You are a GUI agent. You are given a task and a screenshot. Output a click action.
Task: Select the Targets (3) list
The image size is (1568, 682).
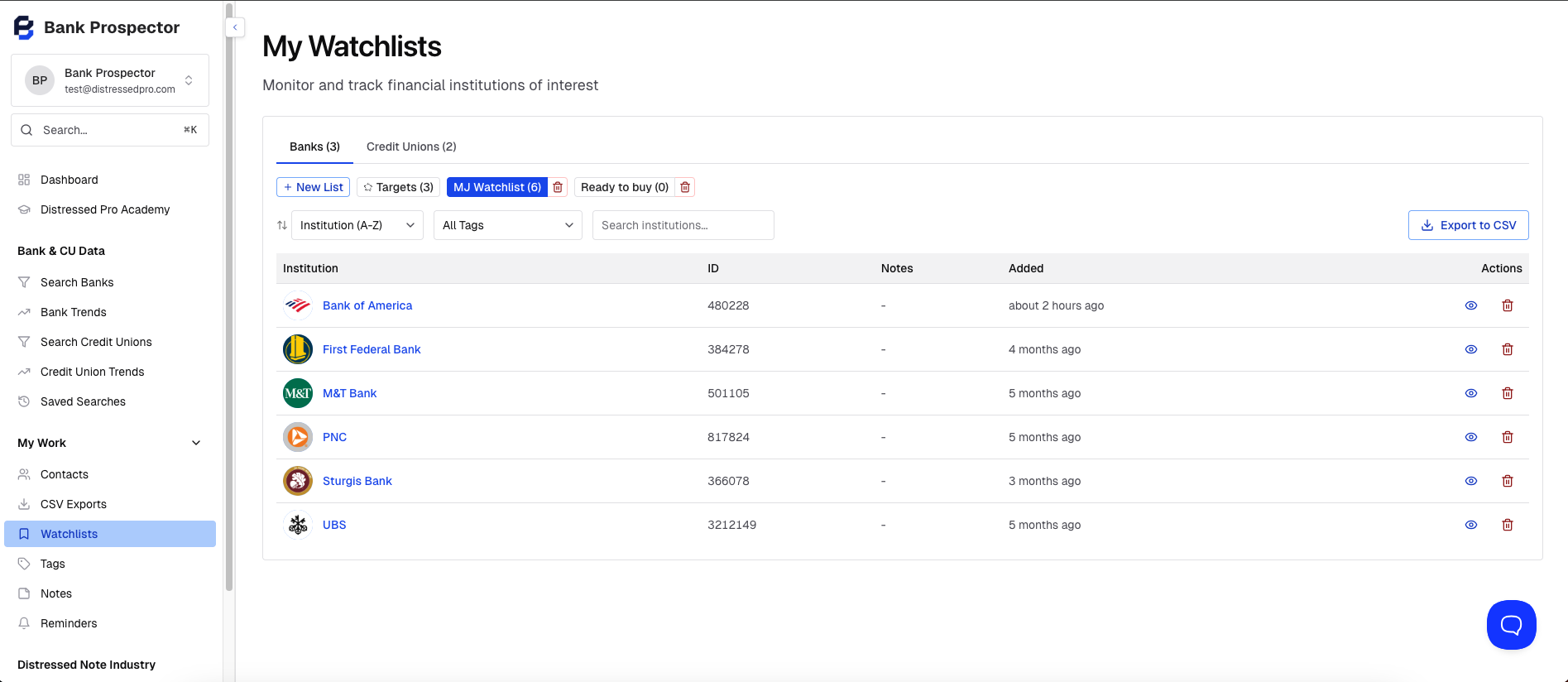[x=398, y=187]
